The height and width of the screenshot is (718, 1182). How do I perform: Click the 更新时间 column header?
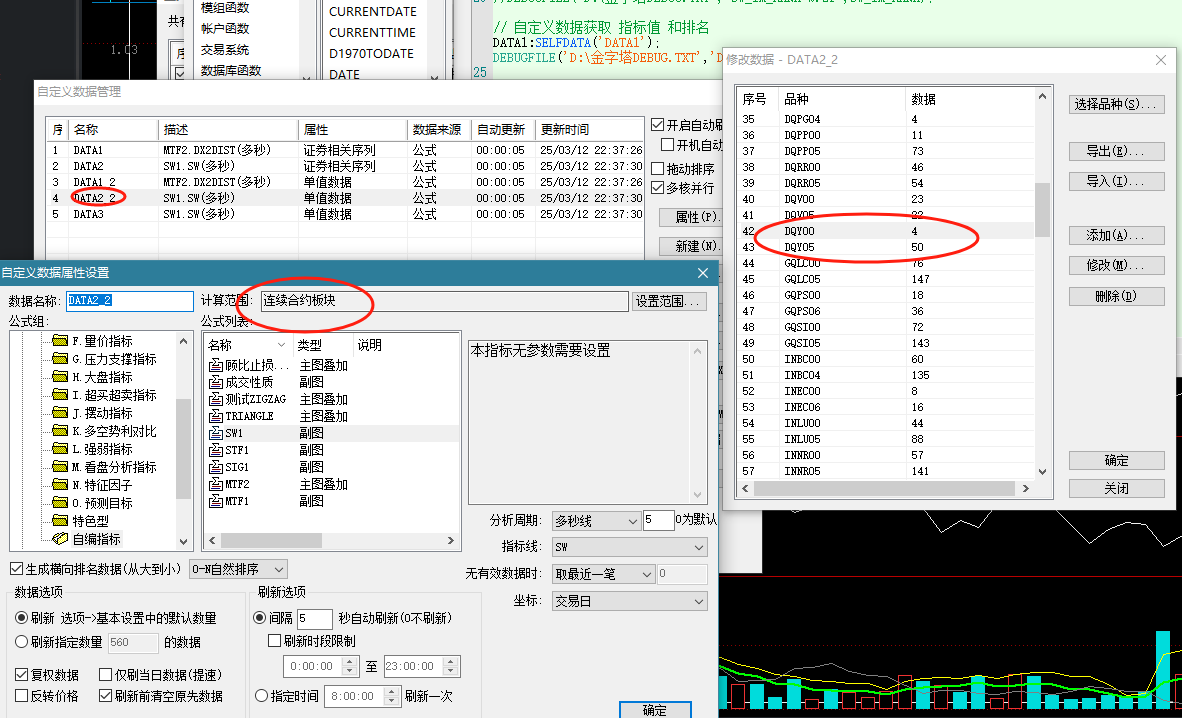590,130
